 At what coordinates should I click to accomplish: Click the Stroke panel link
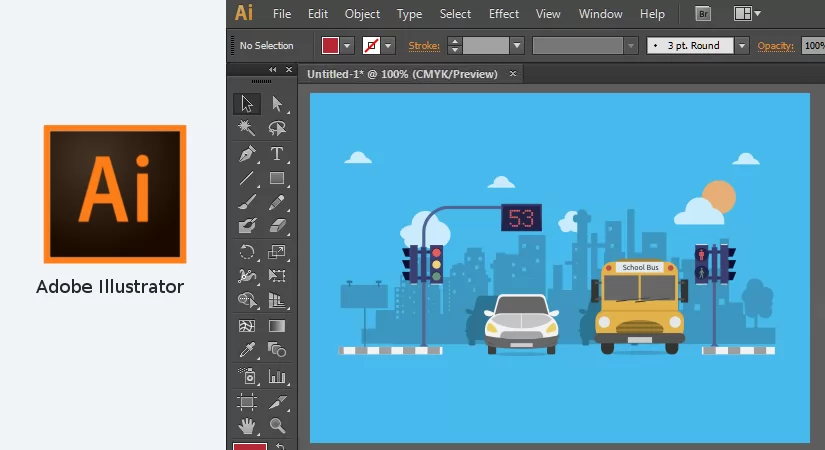[x=424, y=46]
